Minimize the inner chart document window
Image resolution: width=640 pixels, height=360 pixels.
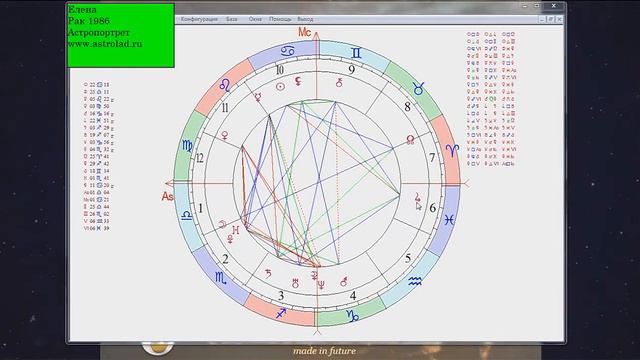coord(542,19)
